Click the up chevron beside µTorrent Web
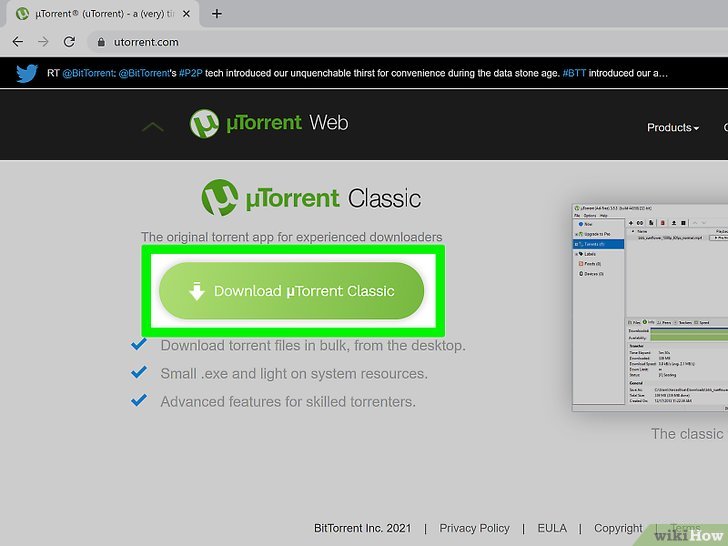 [x=153, y=126]
